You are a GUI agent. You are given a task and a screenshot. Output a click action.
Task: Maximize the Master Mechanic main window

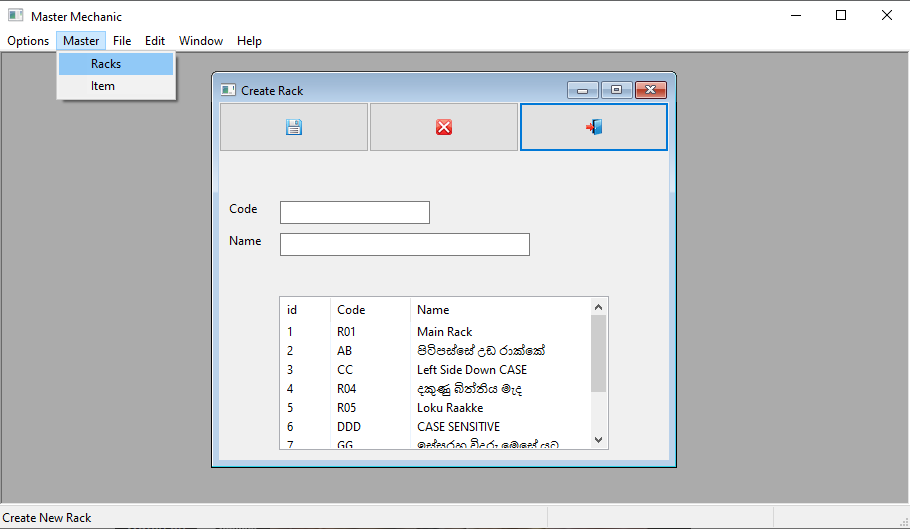(x=841, y=16)
